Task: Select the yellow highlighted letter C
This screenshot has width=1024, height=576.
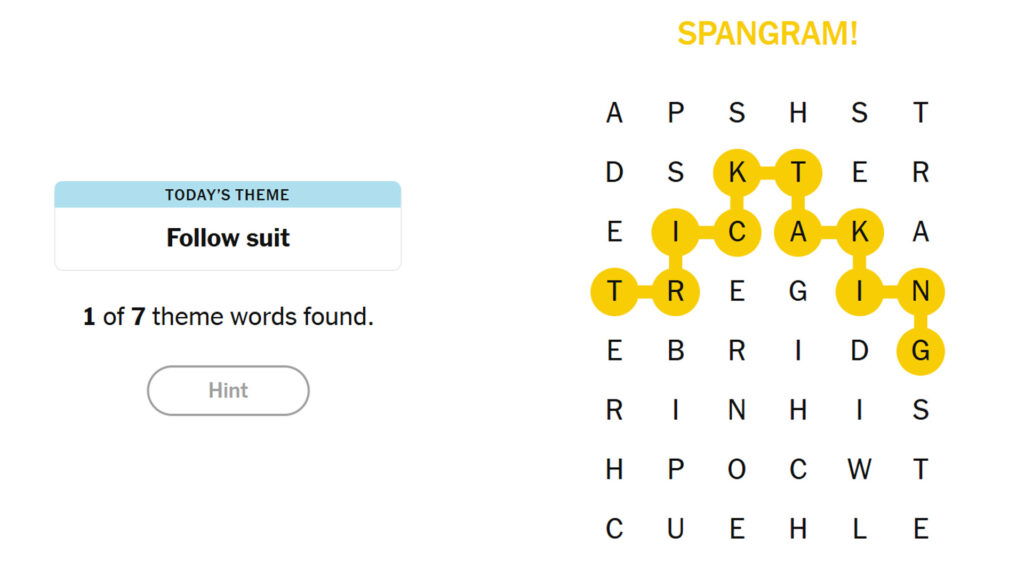Action: pos(737,233)
